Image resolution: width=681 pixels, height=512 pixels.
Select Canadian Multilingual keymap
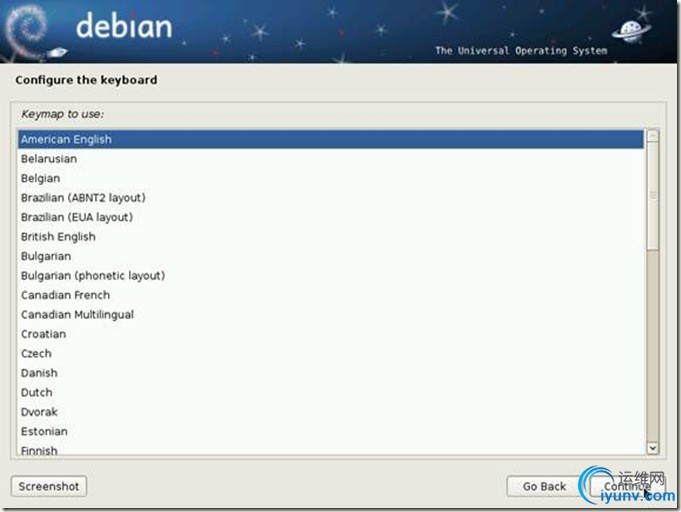(x=331, y=314)
